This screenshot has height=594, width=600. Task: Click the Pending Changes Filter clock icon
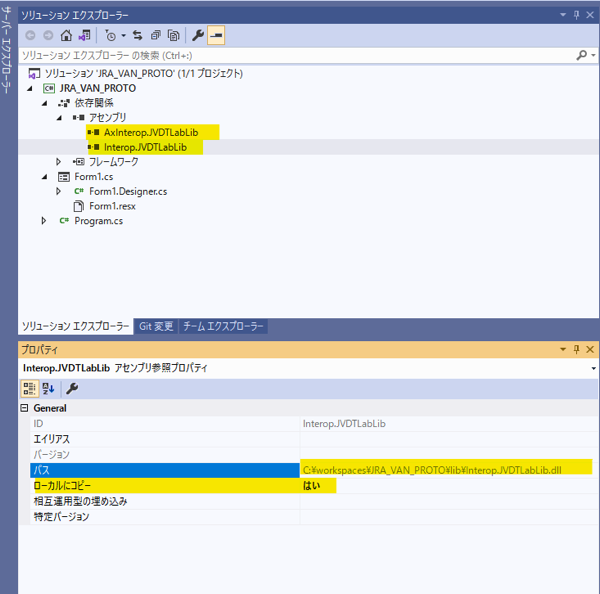point(110,35)
